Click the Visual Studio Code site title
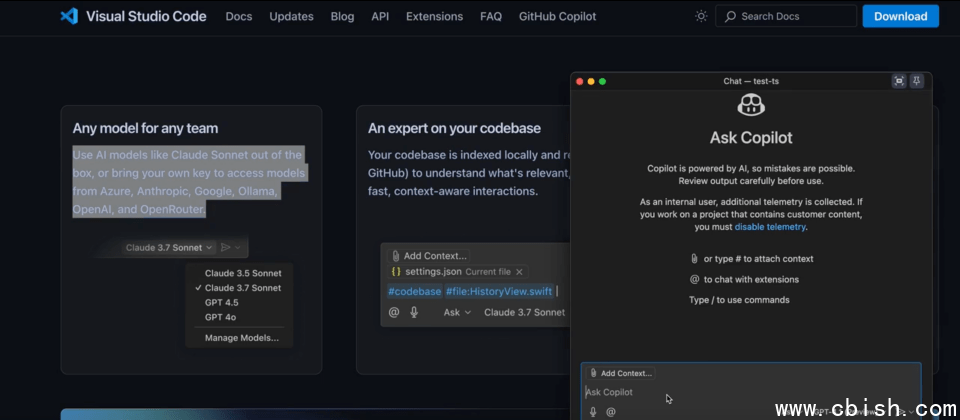 [x=146, y=17]
